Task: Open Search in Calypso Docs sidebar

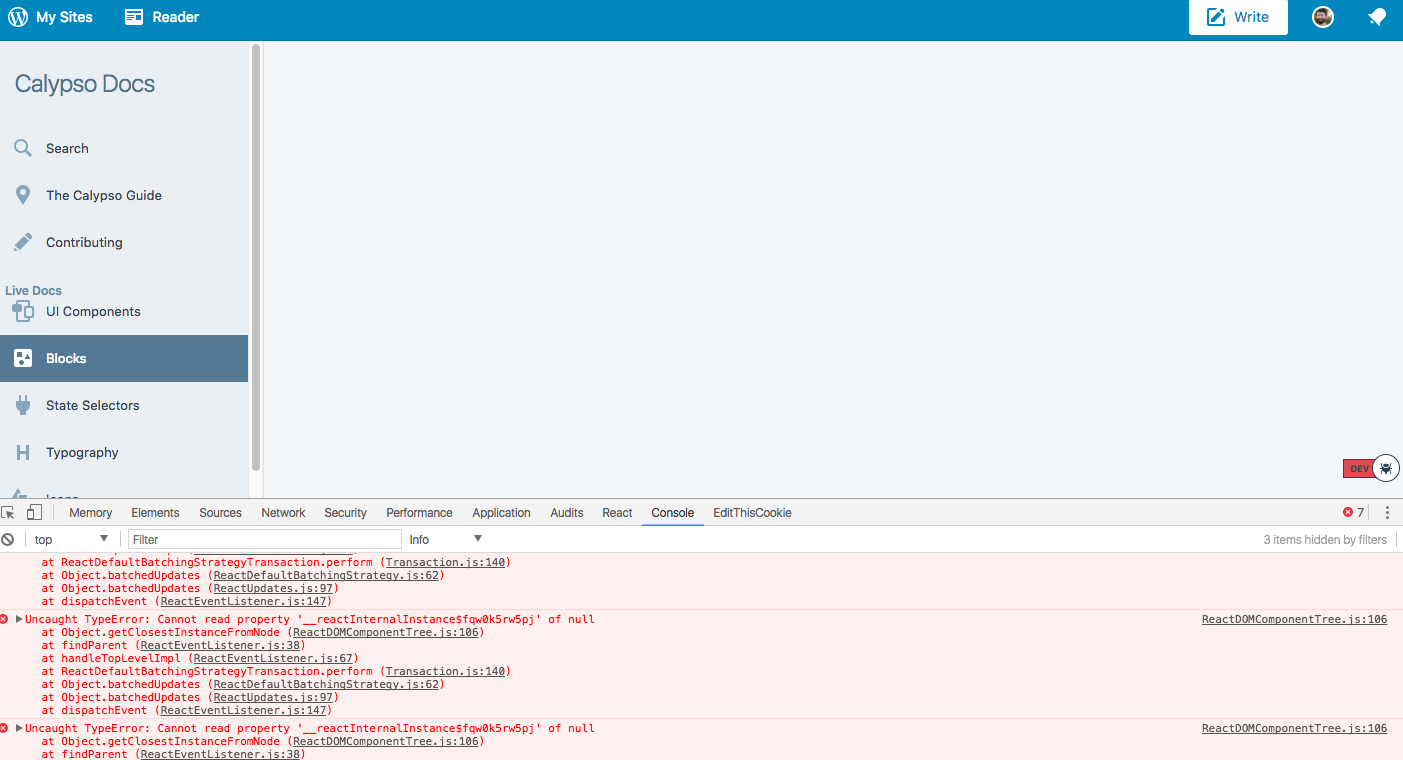Action: [124, 148]
